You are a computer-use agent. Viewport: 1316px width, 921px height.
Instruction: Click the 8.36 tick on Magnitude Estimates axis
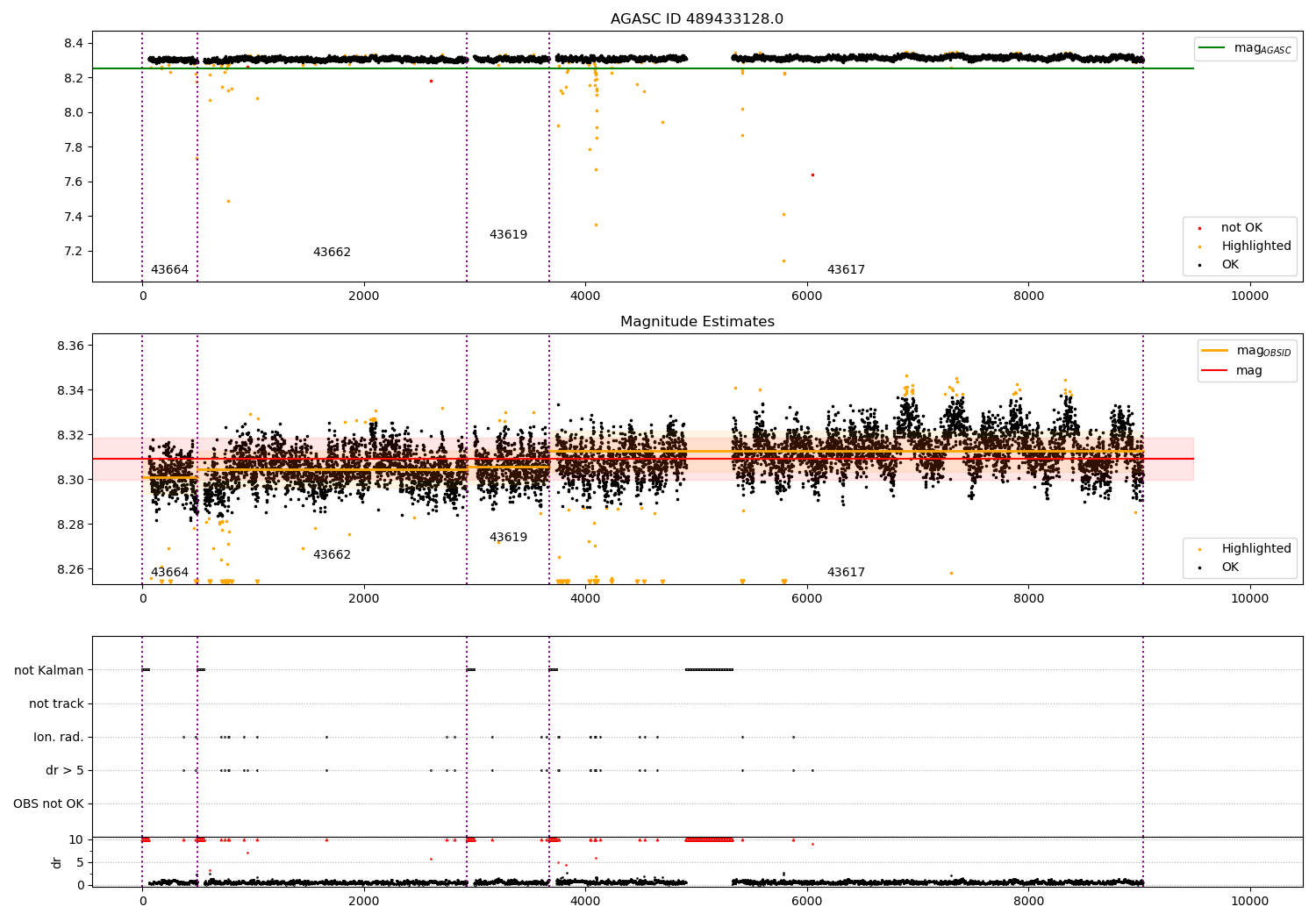pos(70,346)
